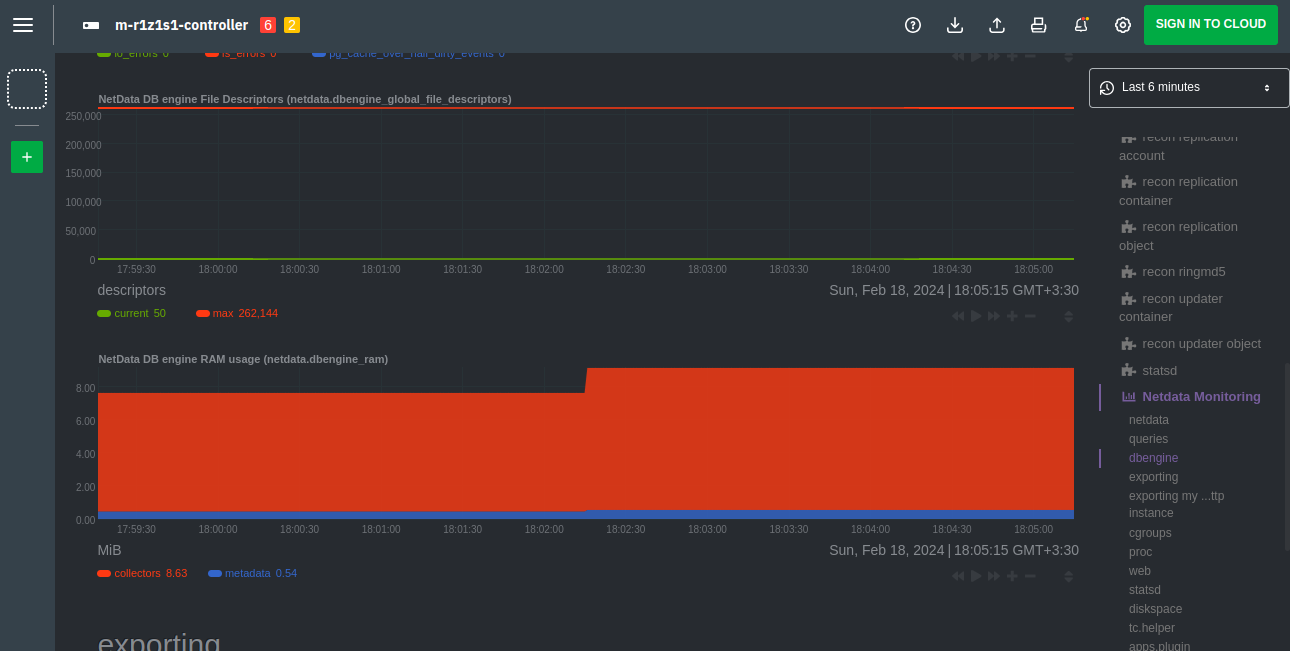Expand the 'recon ringmd5' sidebar section
Viewport: 1290px width, 651px height.
pyautogui.click(x=1183, y=271)
